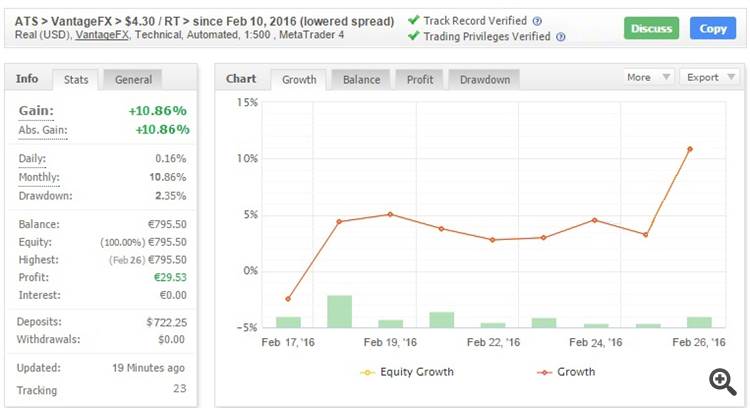Switch to the Balance chart tab

click(x=361, y=80)
